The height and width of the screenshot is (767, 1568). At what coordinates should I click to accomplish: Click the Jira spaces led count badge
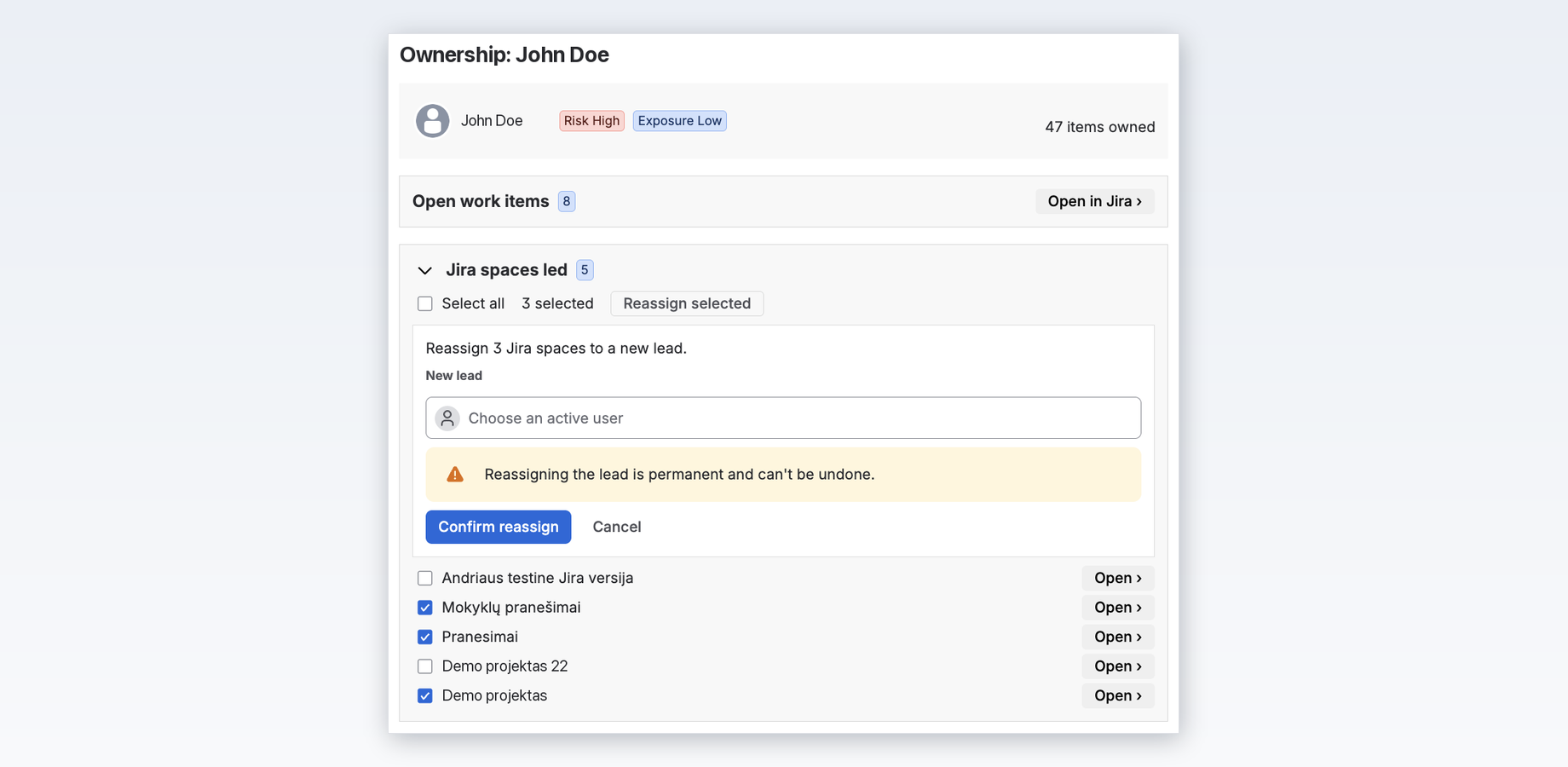click(x=585, y=270)
